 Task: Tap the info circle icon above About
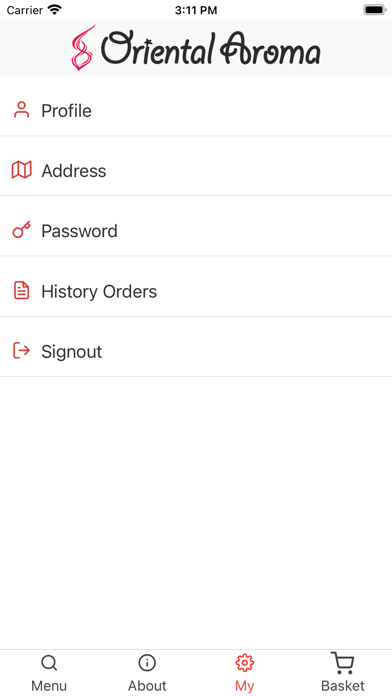[x=147, y=663]
